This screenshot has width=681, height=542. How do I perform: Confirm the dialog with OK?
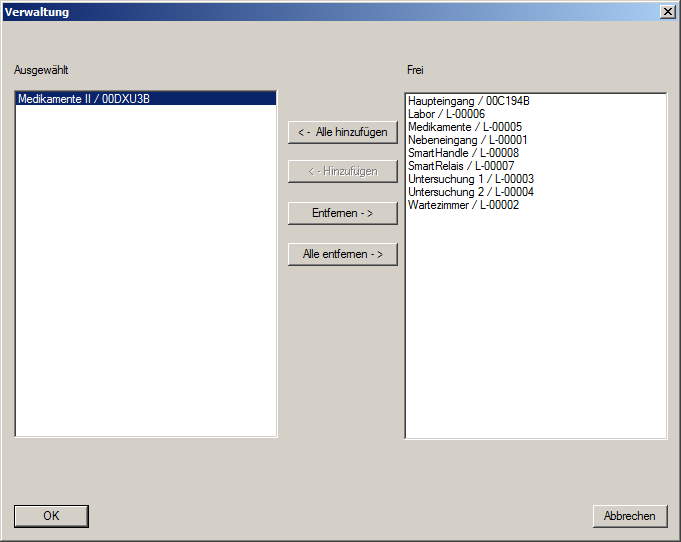[51, 516]
